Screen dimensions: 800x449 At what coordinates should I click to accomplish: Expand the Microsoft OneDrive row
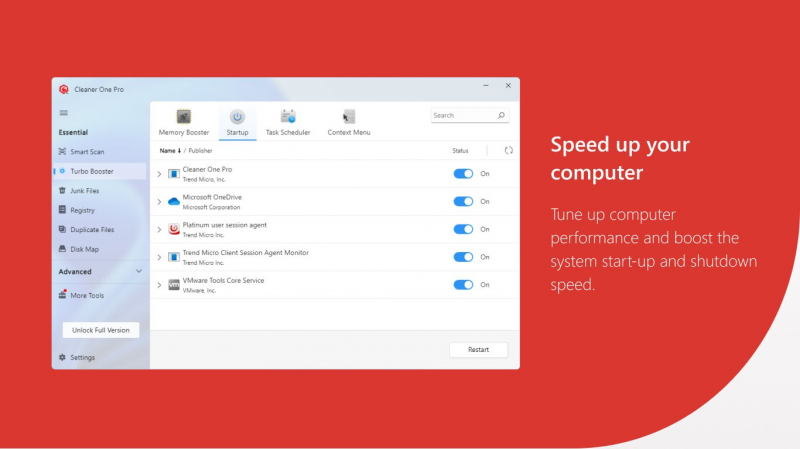(x=159, y=202)
